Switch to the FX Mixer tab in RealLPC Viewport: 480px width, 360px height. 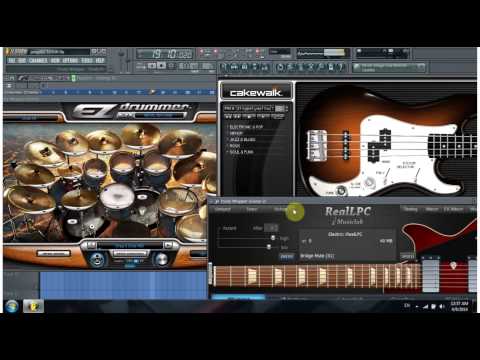coord(454,209)
